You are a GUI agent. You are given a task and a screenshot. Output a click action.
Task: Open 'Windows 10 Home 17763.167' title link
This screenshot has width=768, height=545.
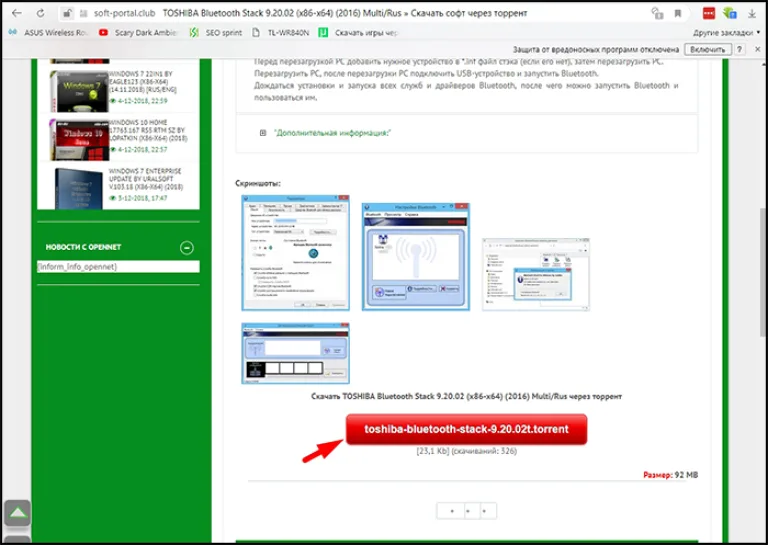click(147, 130)
